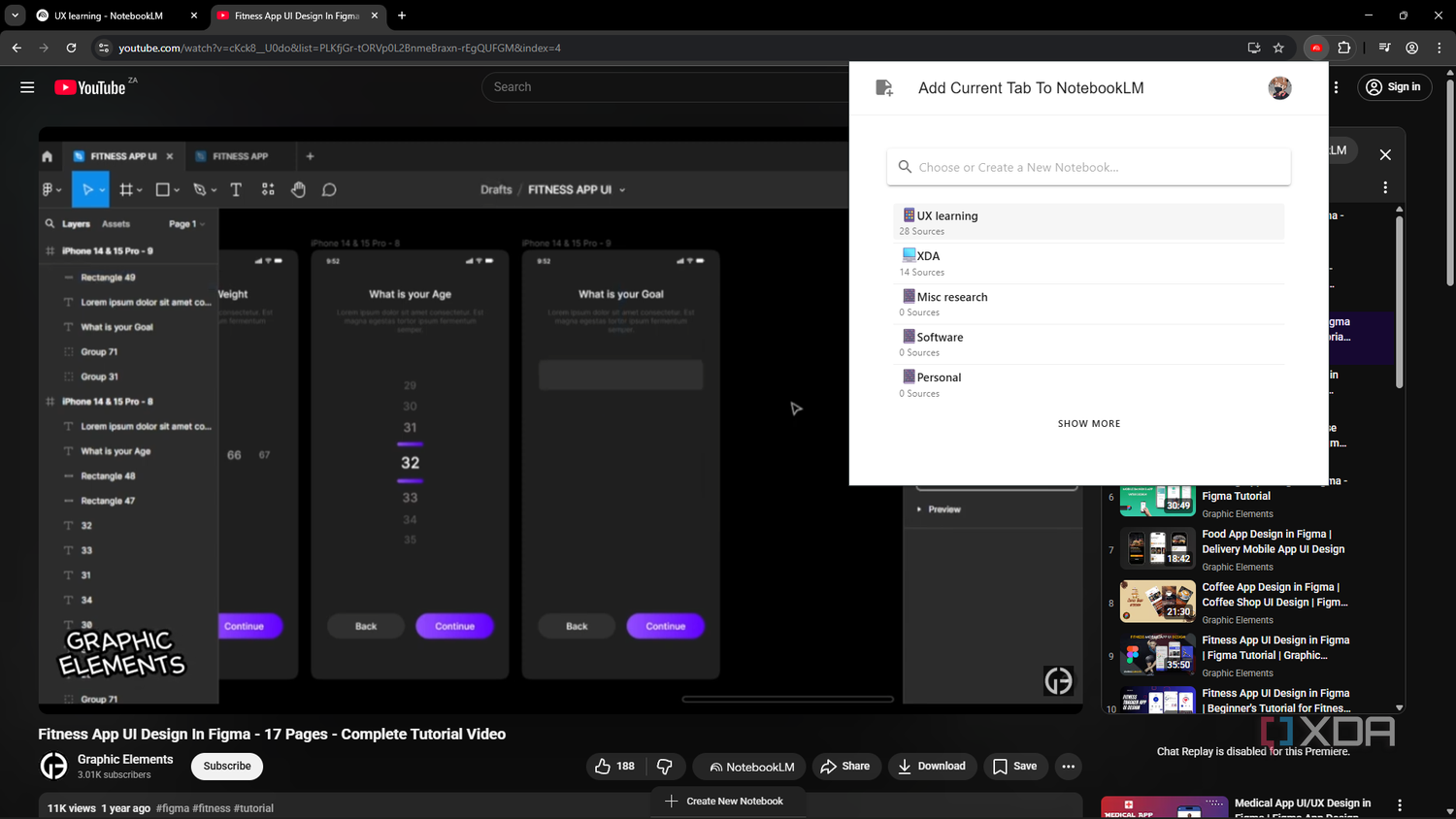Share the video
This screenshot has height=819, width=1456.
click(x=844, y=767)
